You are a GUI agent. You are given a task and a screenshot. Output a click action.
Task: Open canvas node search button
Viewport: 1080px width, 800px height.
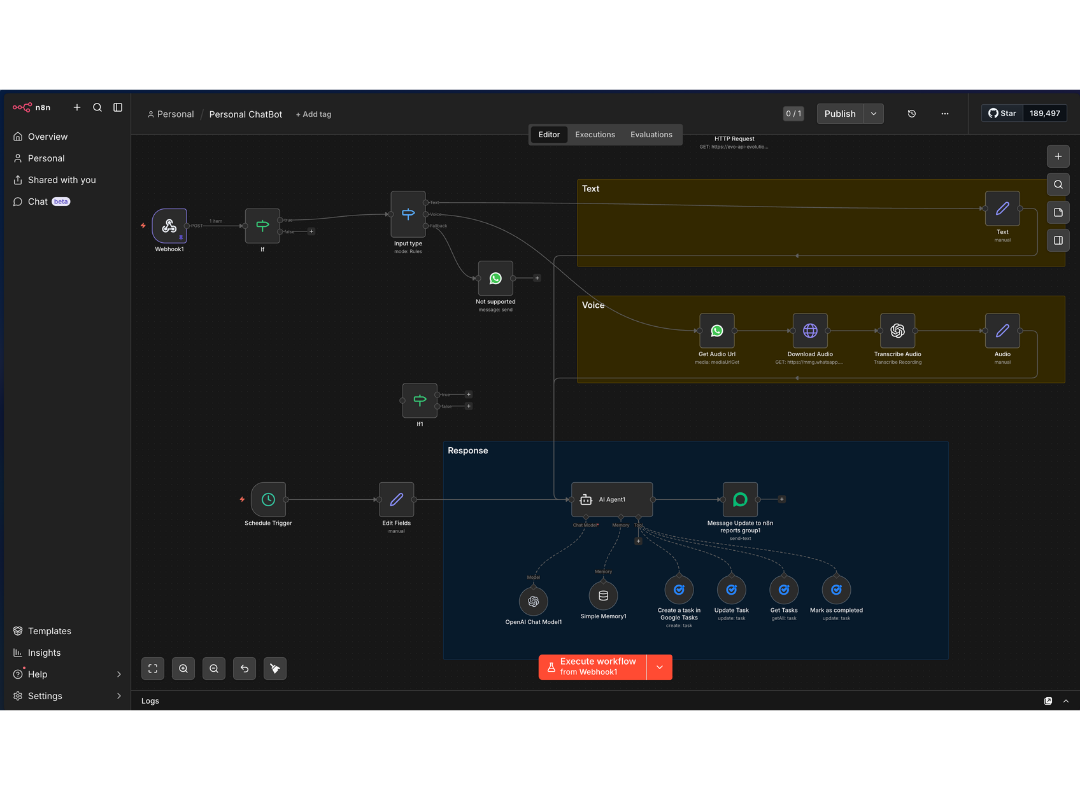tap(1058, 185)
